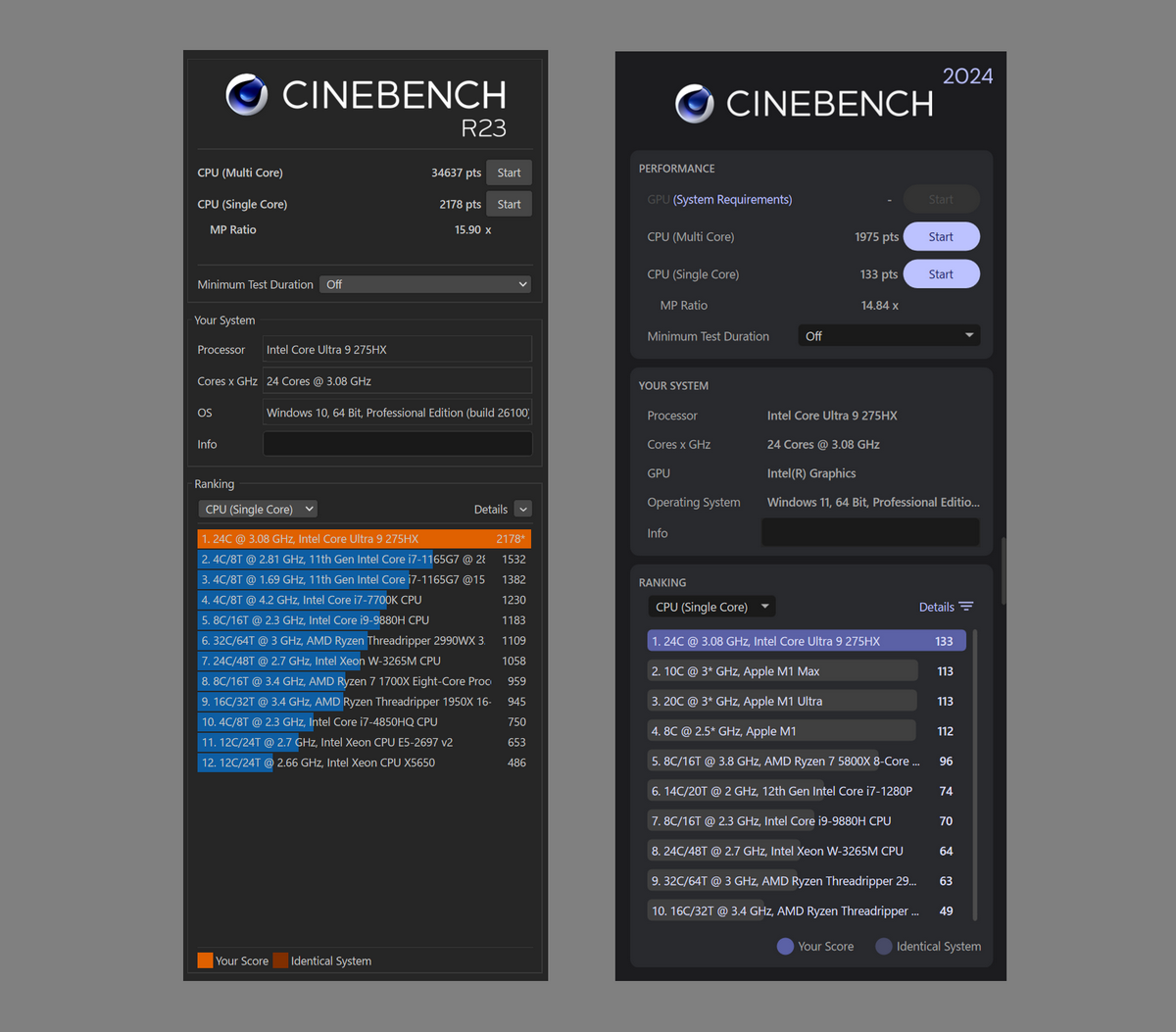This screenshot has height=1032, width=1176.
Task: Select 2024 ranking row Intel Core Ultra 9 275HX
Action: [x=807, y=641]
